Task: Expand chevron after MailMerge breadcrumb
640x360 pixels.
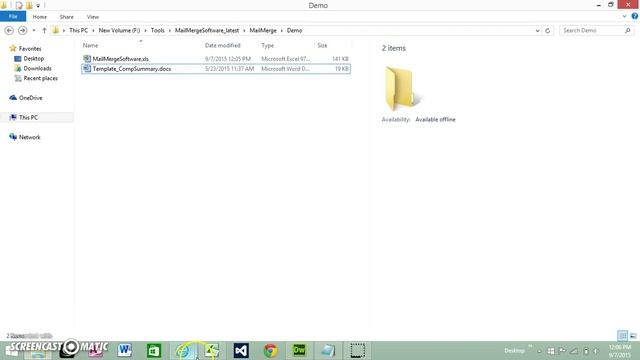Action: pos(282,31)
